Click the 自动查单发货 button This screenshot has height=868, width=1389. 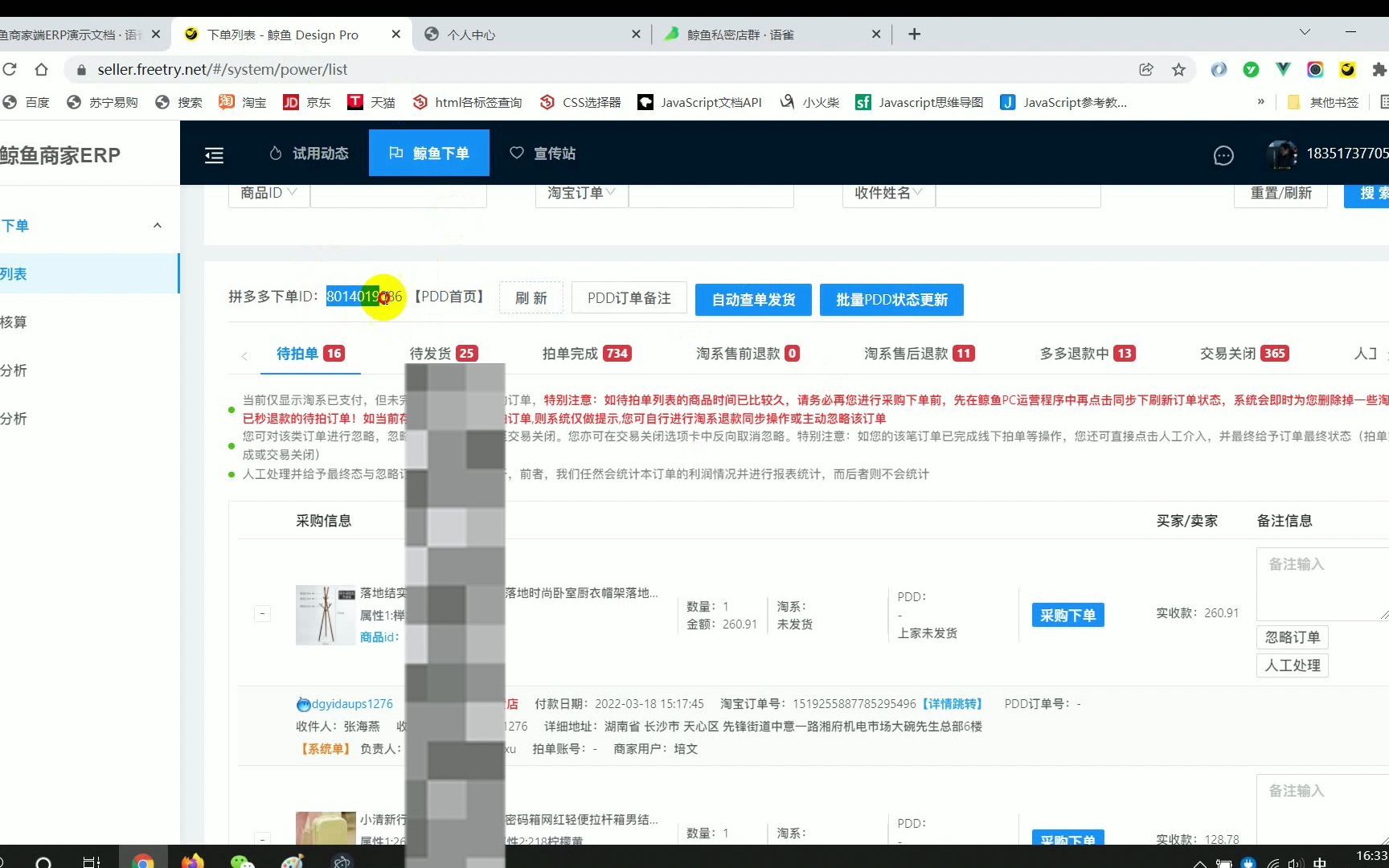pos(753,300)
